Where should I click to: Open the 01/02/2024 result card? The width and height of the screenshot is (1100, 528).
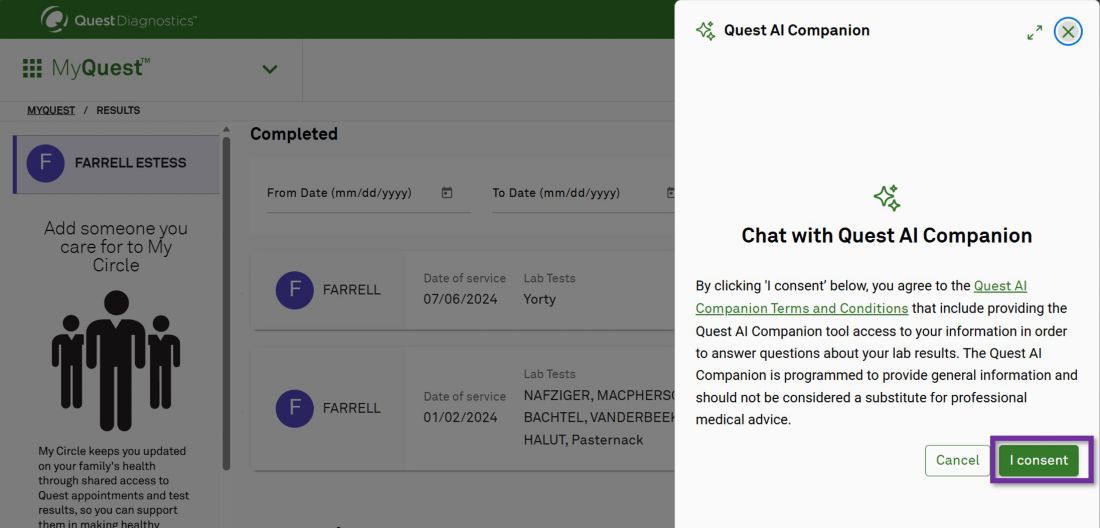point(463,408)
